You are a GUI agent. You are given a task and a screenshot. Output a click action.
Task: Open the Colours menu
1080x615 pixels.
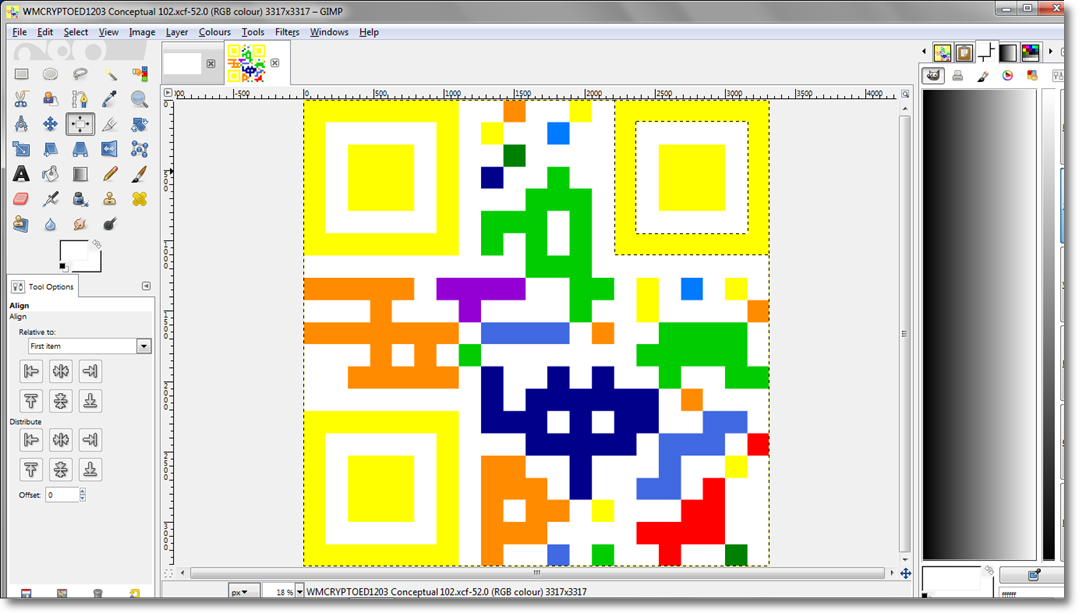coord(214,32)
